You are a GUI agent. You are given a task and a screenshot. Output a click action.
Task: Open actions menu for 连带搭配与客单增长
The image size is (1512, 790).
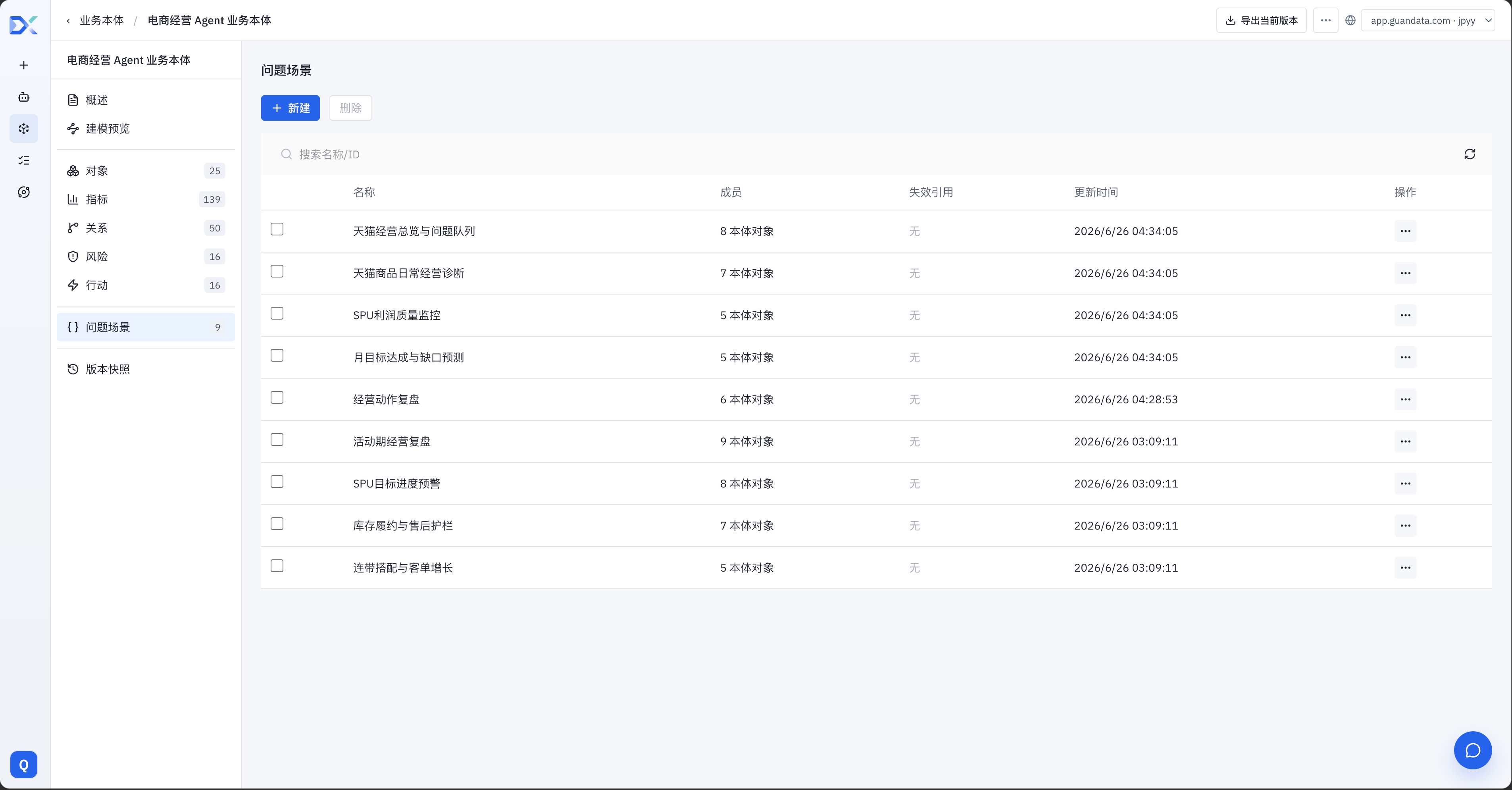1405,568
